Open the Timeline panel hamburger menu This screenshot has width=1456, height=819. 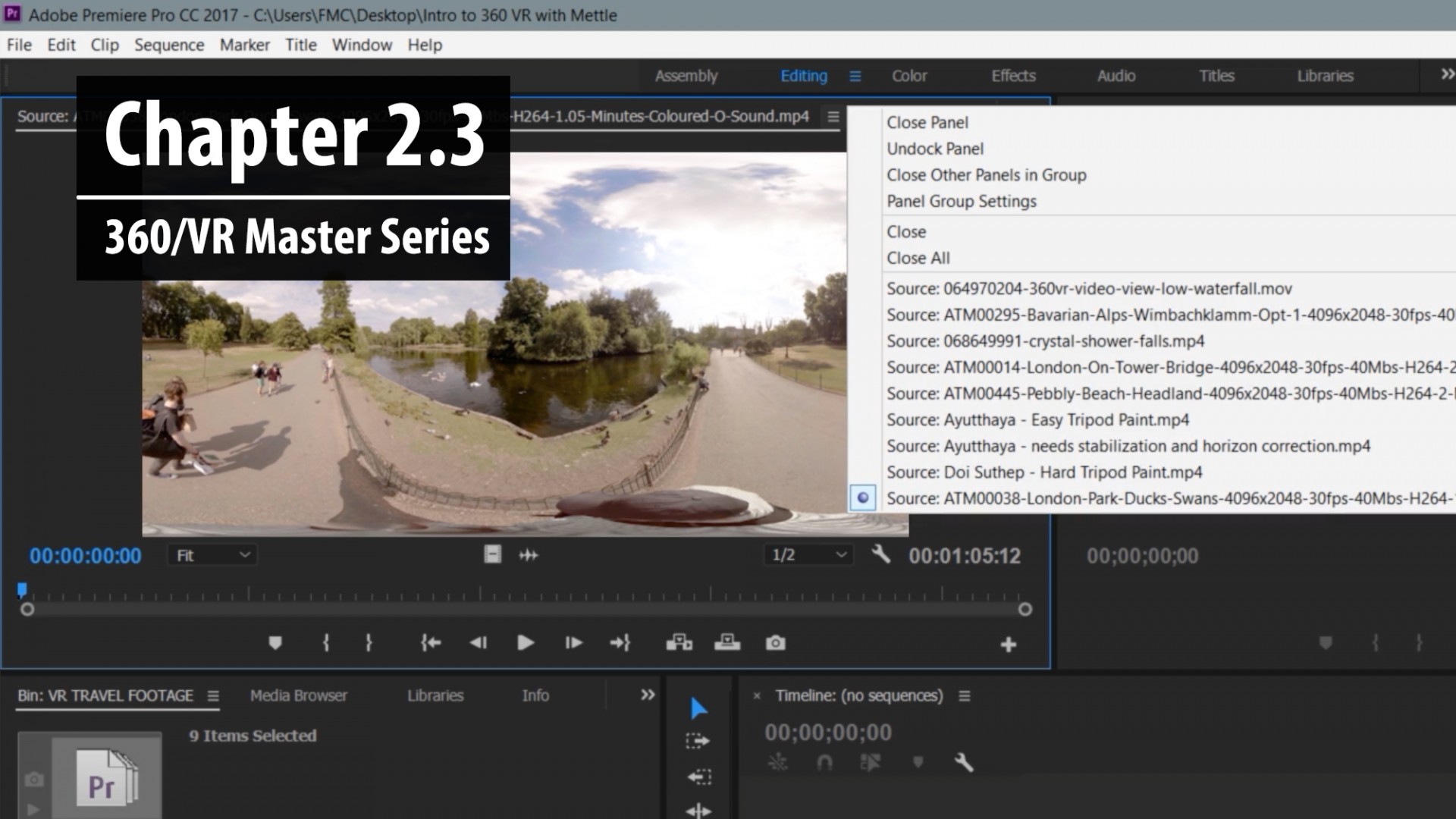coord(964,695)
